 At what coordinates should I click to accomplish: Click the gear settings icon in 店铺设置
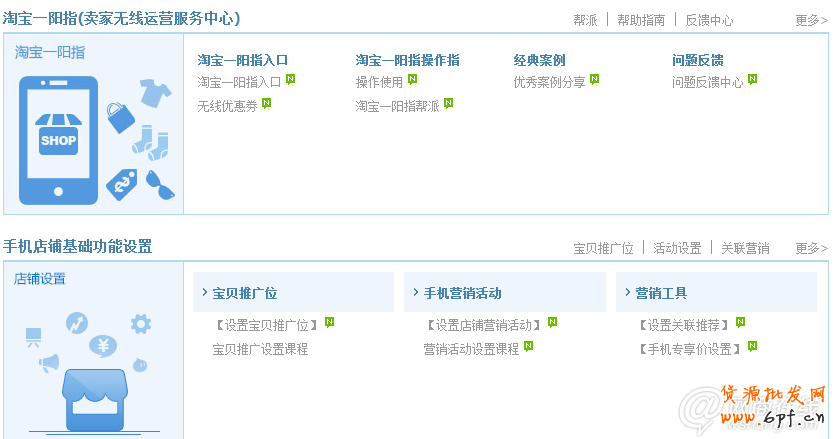[x=141, y=323]
